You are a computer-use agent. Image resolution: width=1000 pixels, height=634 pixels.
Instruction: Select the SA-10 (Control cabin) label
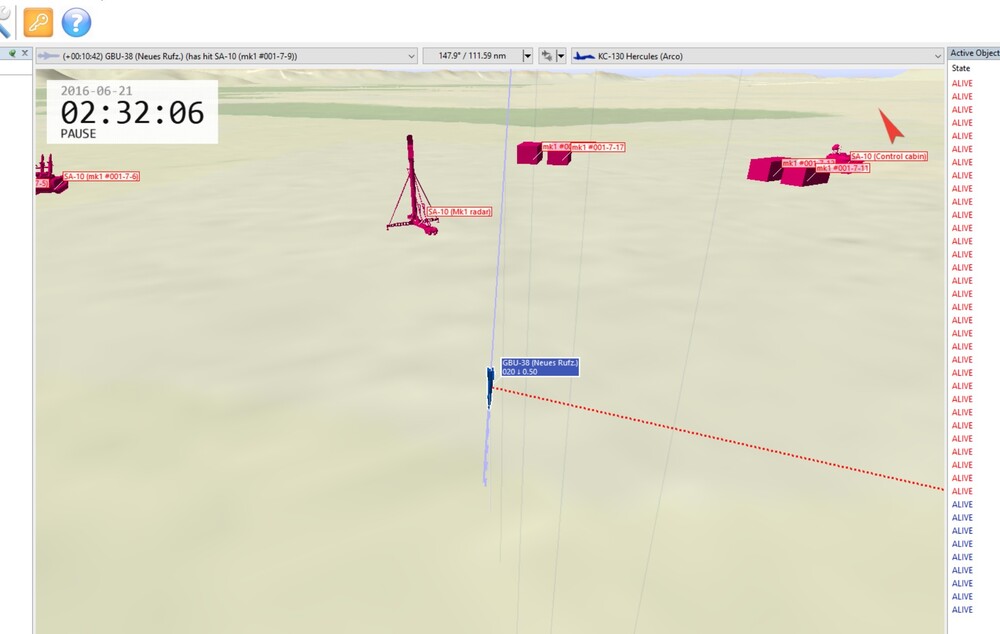(x=889, y=156)
